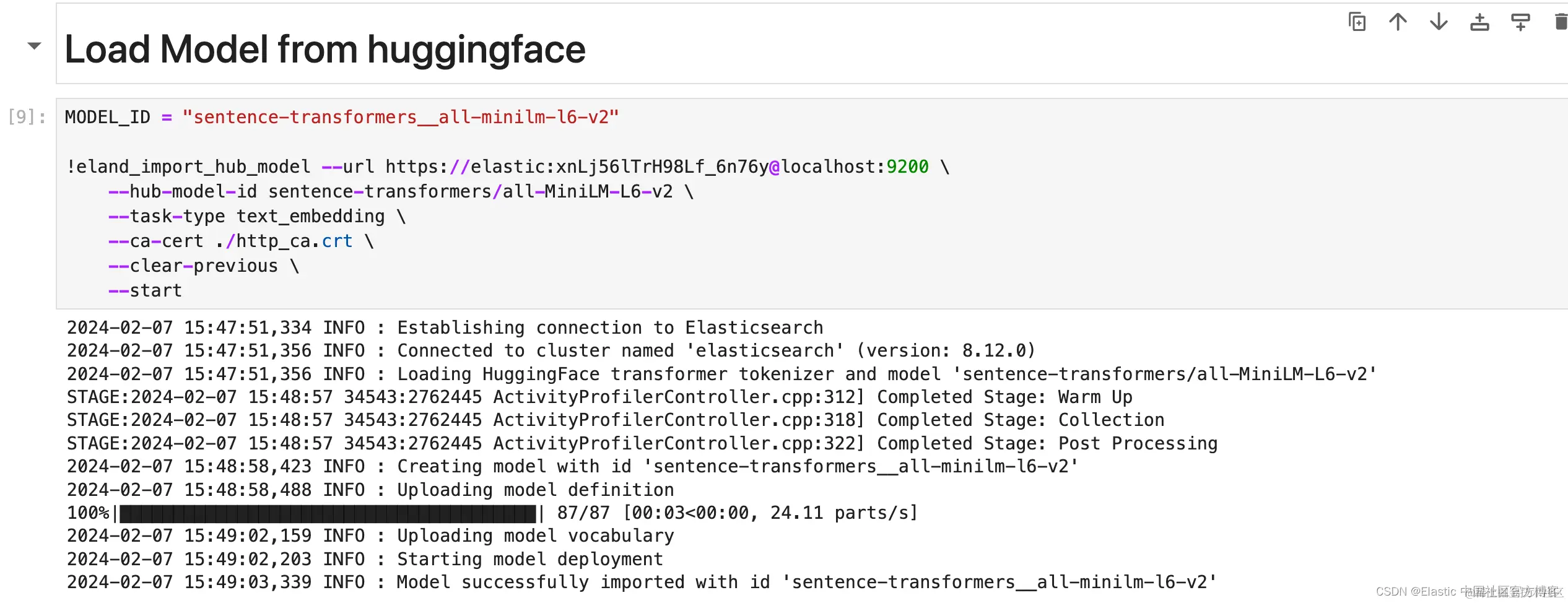Screen dimensions: 1568x603
Task: Click the --task-type text_embedding line
Action: 256,216
